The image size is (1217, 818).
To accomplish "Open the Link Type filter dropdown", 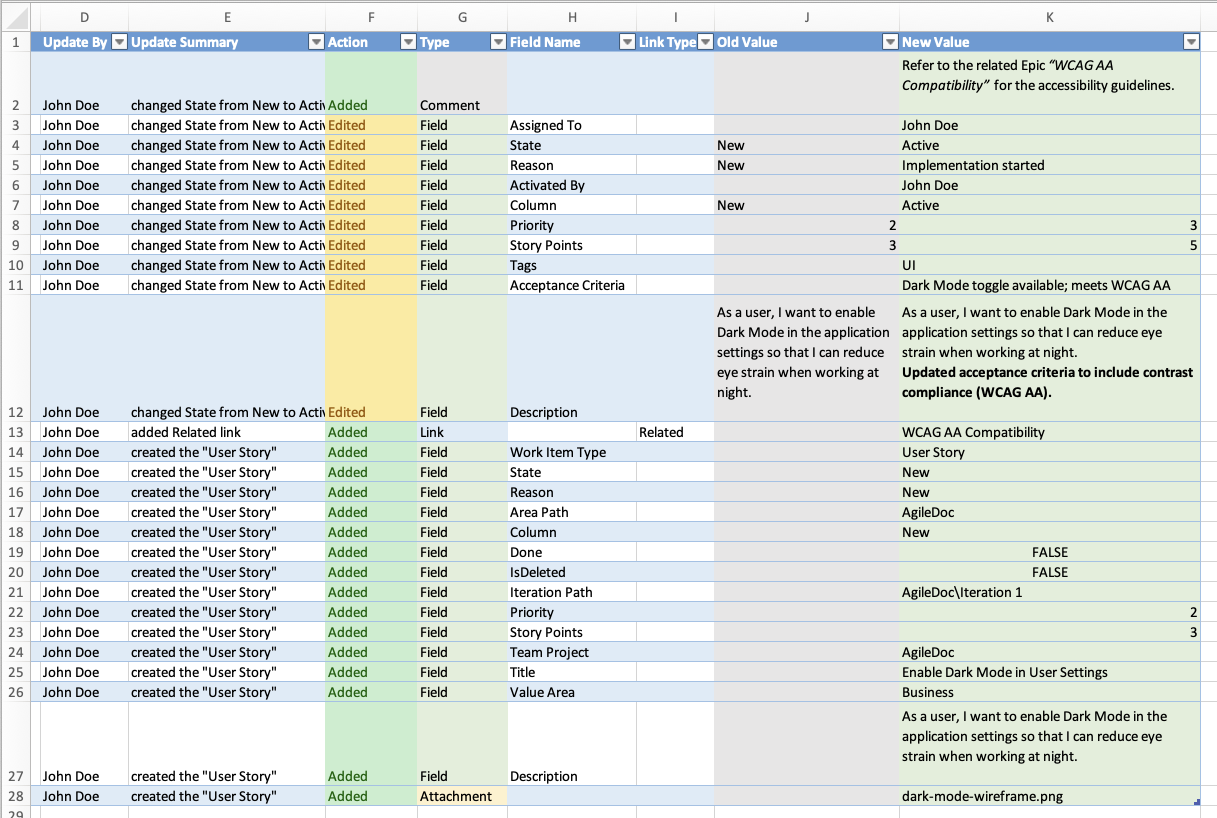I will (x=703, y=42).
